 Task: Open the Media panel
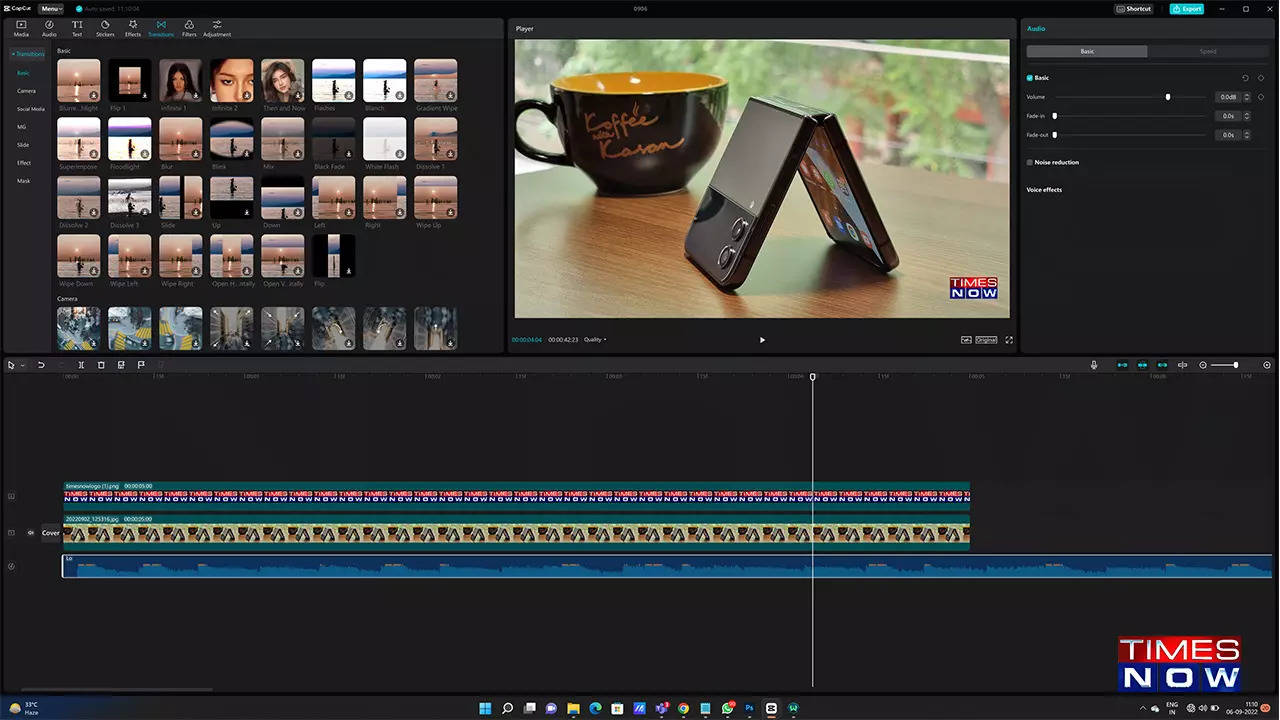pos(21,28)
